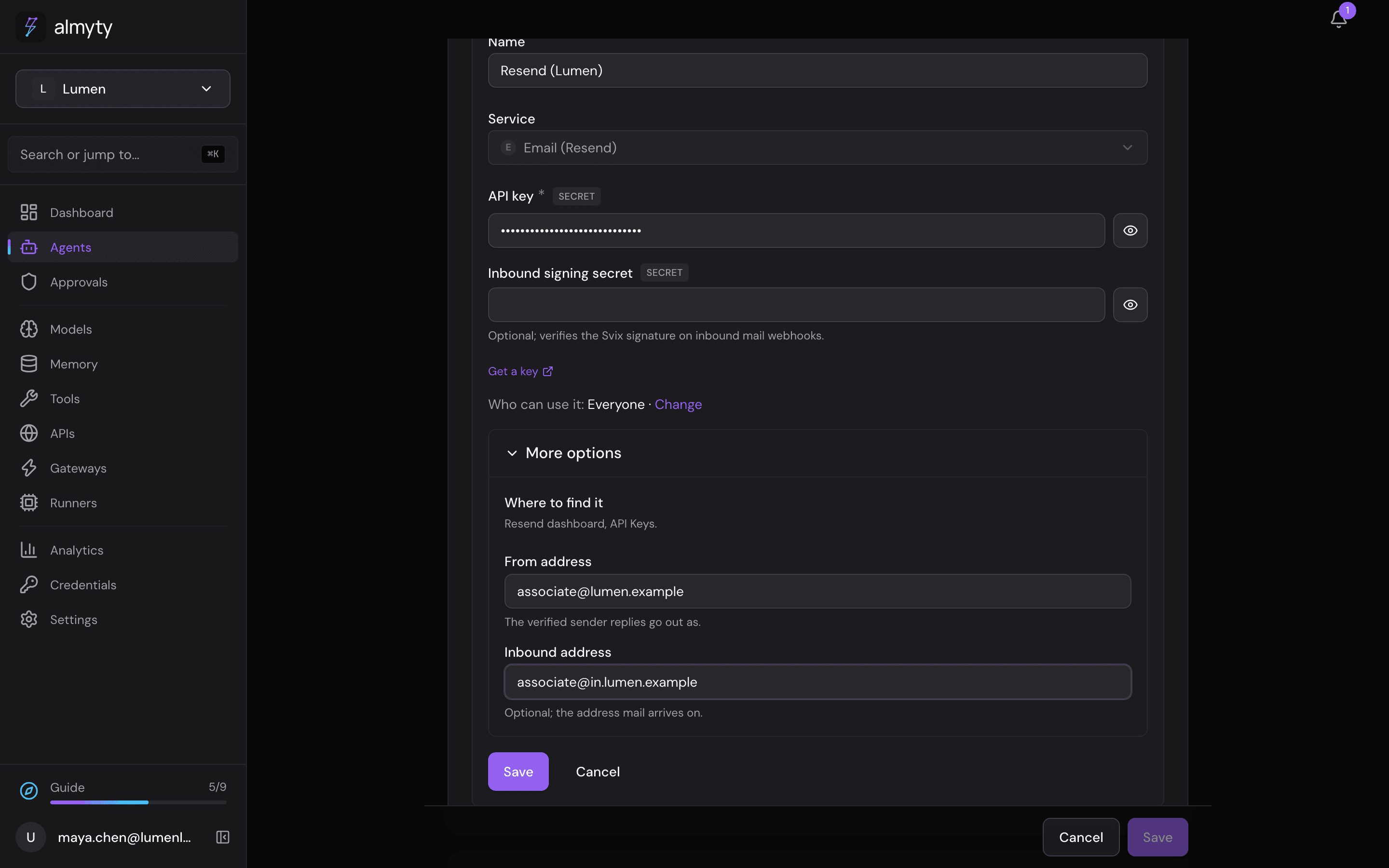Click the From address input field
This screenshot has width=1389, height=868.
[817, 591]
